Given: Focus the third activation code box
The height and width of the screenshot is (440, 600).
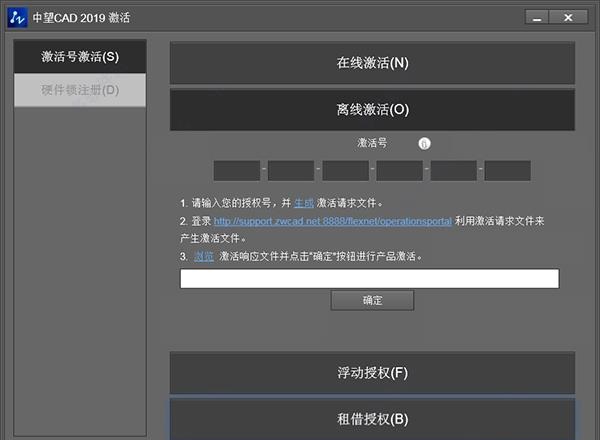Looking at the screenshot, I should click(x=346, y=171).
